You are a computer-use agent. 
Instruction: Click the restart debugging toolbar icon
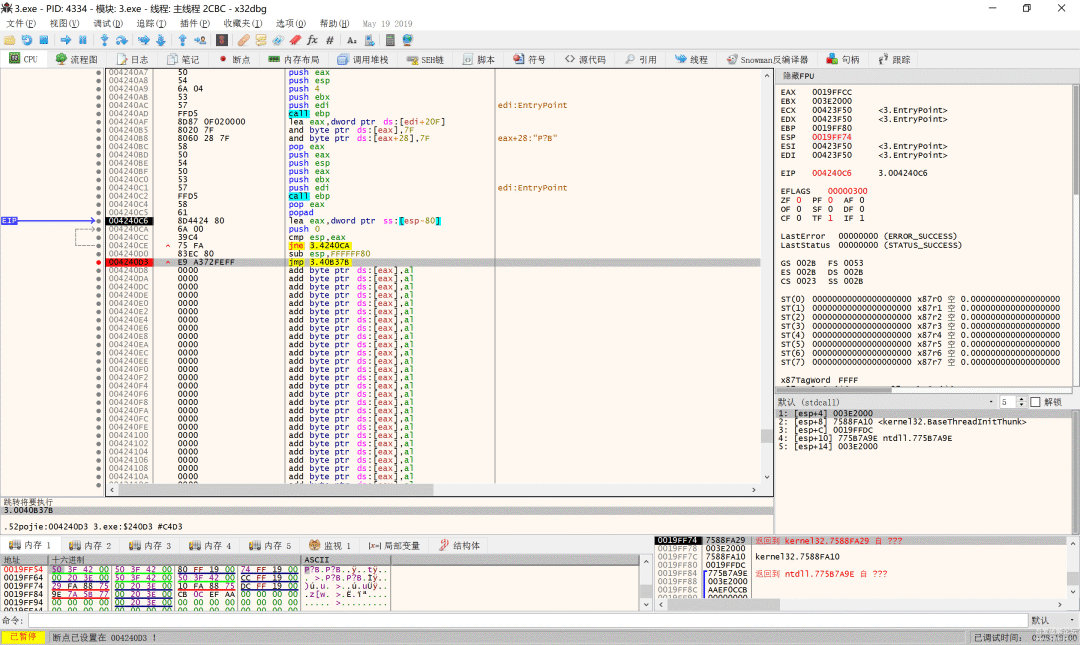[28, 40]
